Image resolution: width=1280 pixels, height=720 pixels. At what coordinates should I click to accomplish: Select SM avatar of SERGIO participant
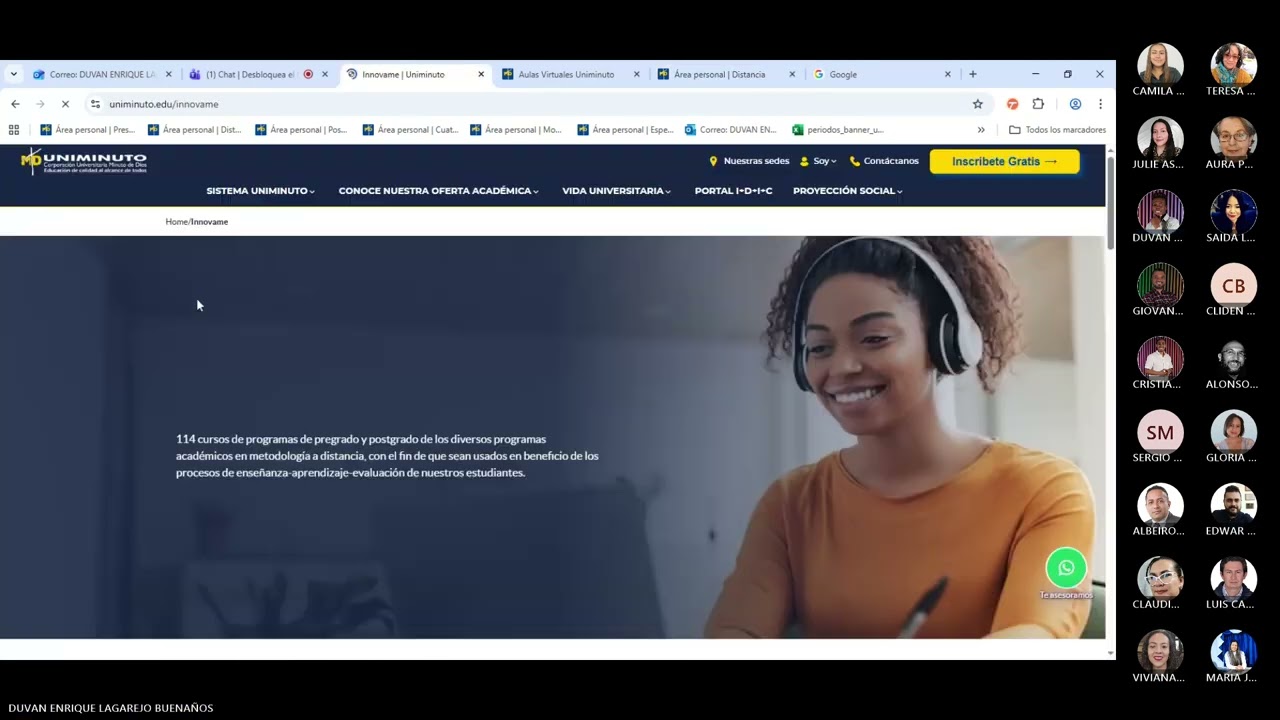1160,432
